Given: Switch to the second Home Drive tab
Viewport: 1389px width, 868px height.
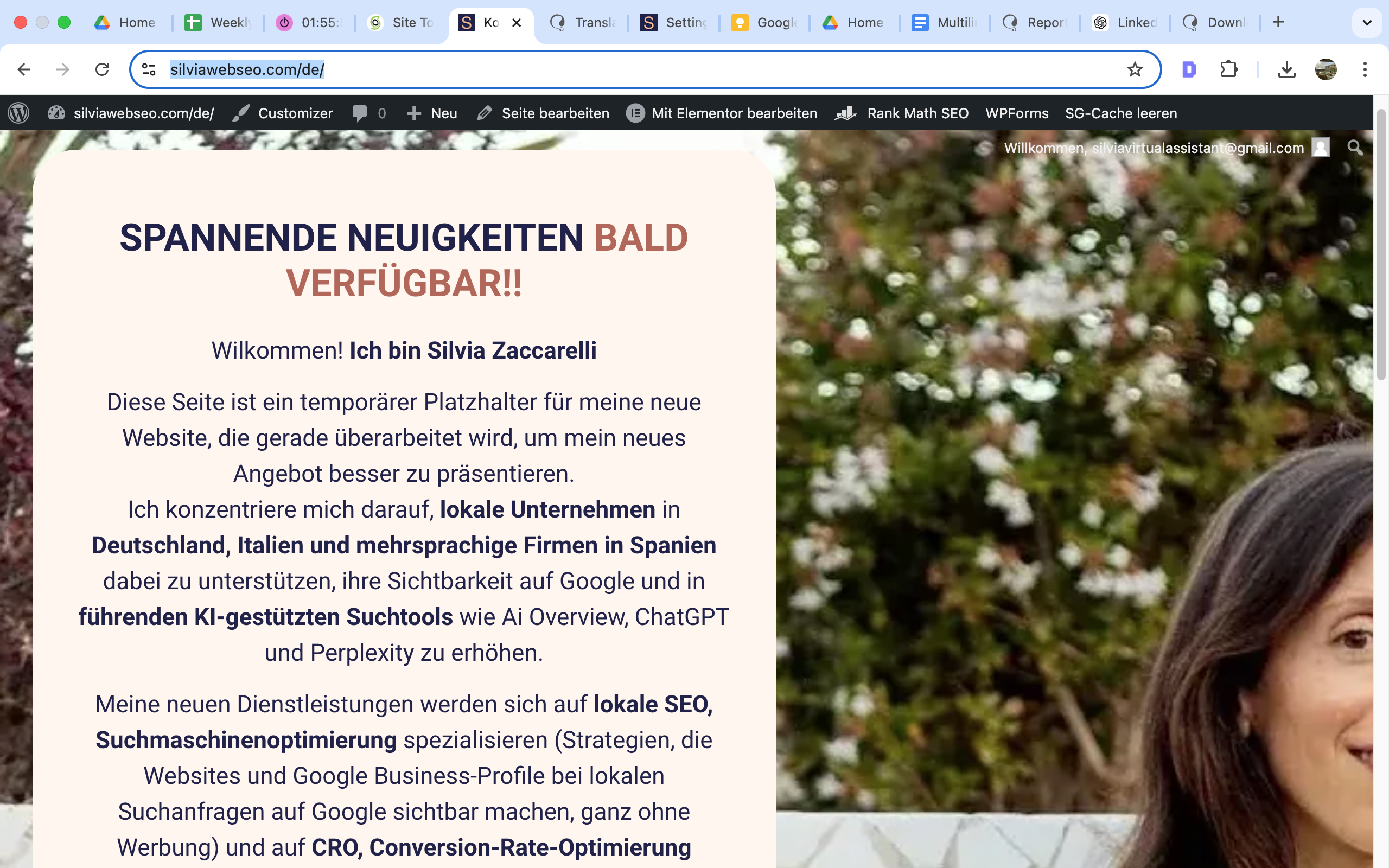Looking at the screenshot, I should (x=855, y=22).
